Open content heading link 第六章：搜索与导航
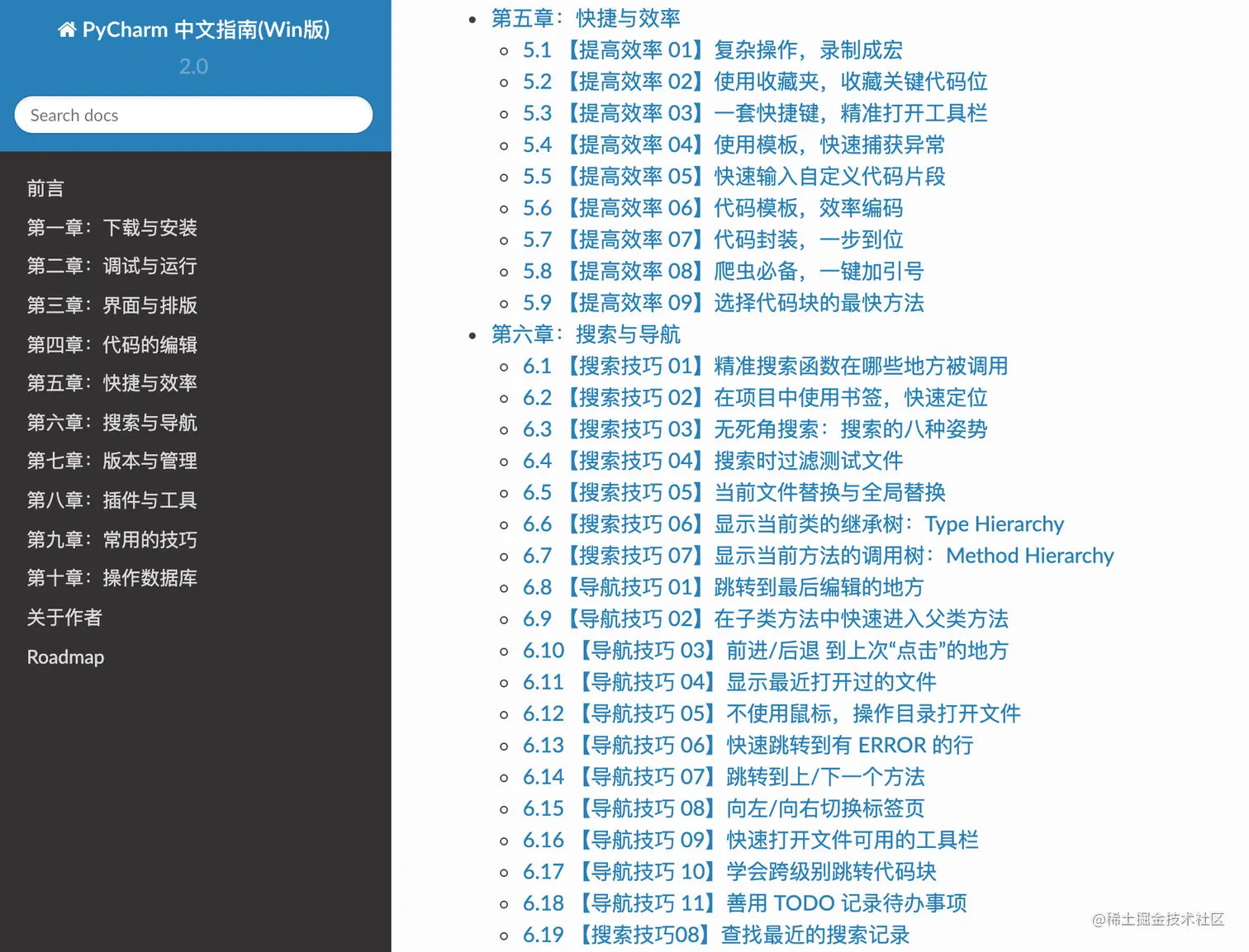 (x=587, y=334)
